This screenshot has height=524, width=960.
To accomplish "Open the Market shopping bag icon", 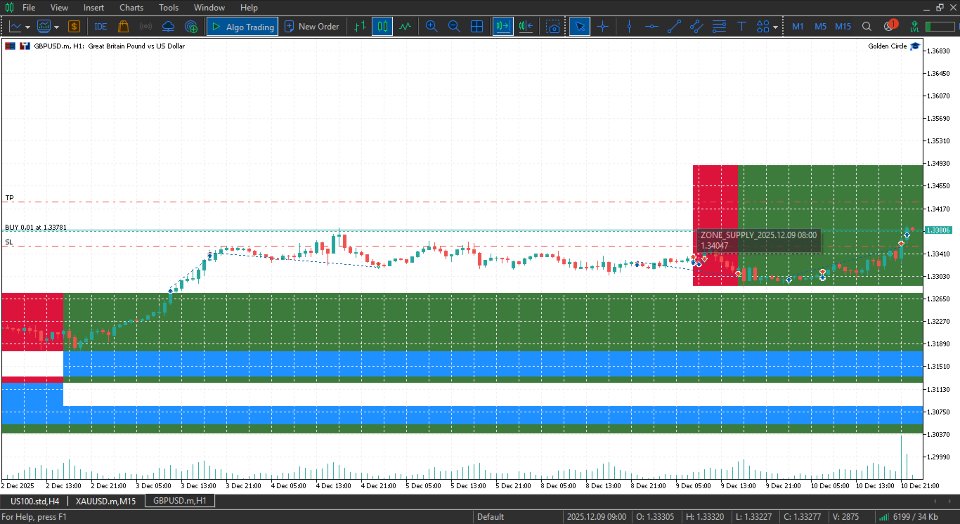I will tap(123, 26).
